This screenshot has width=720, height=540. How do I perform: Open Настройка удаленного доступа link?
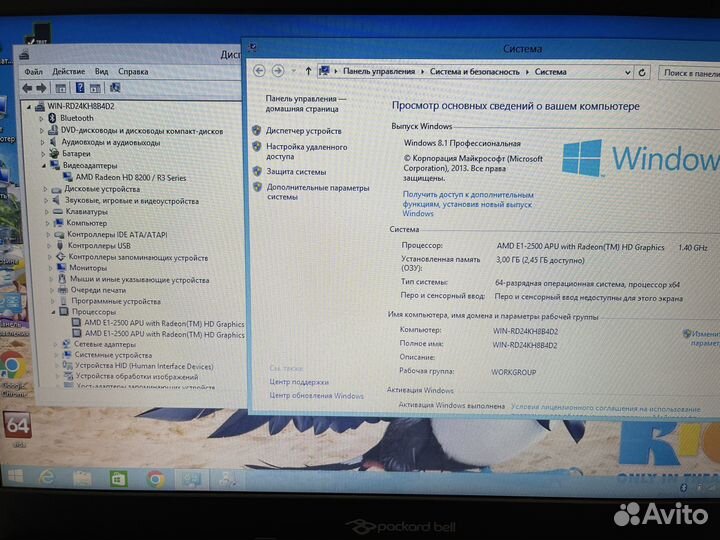[307, 152]
